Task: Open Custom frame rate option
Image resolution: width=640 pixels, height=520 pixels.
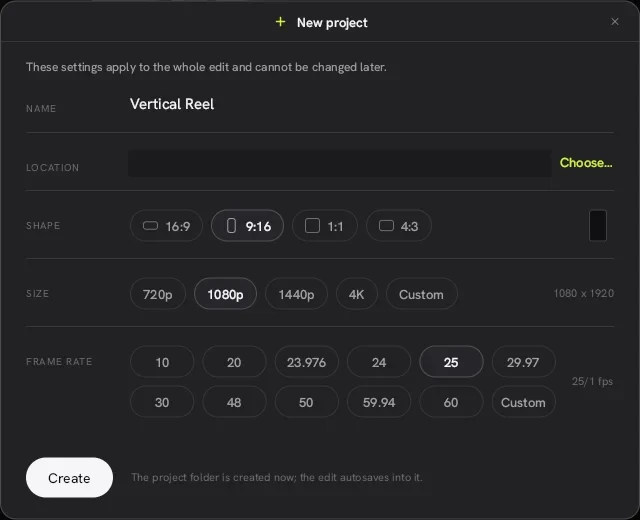Action: [523, 402]
